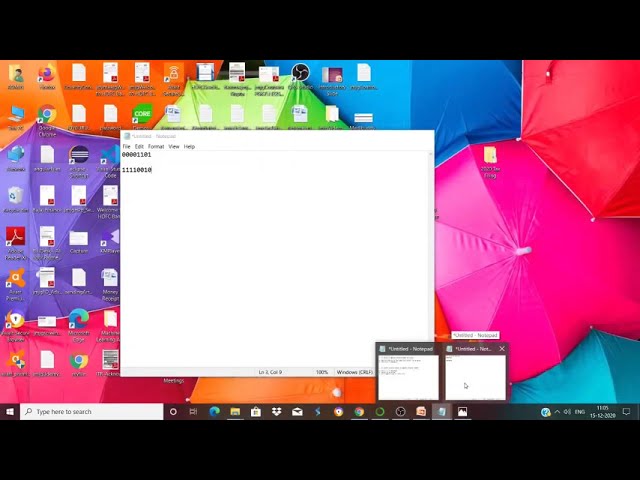Click the Ln 3, Col 9 status entry
This screenshot has width=640, height=480.
270,372
